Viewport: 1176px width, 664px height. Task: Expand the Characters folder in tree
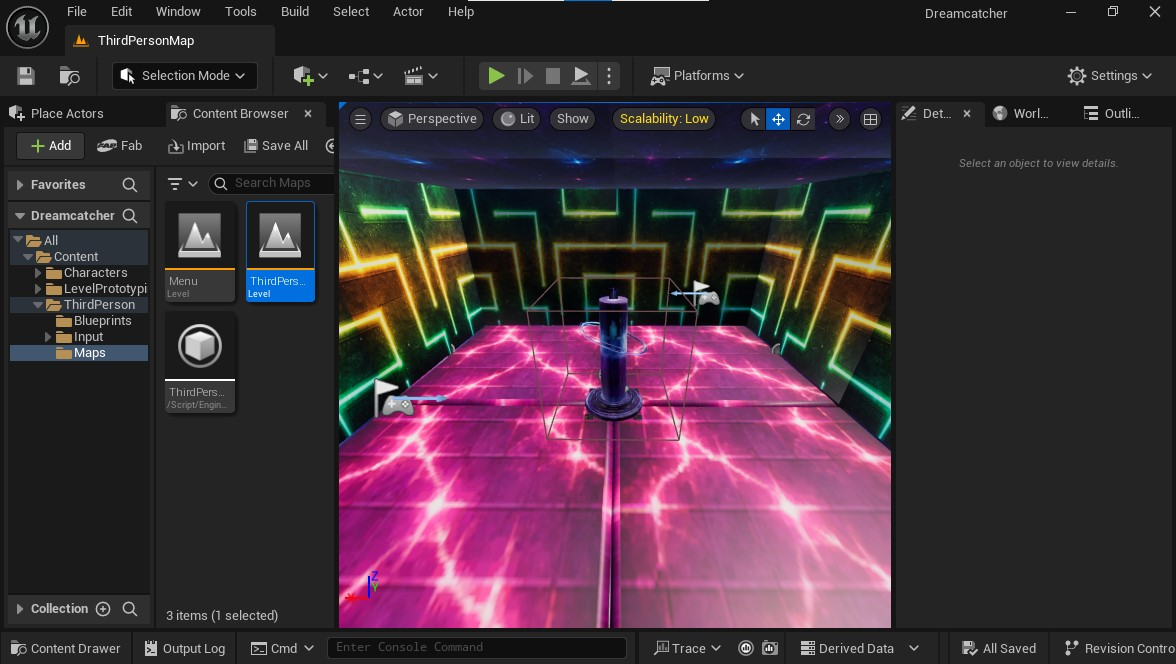pos(39,273)
